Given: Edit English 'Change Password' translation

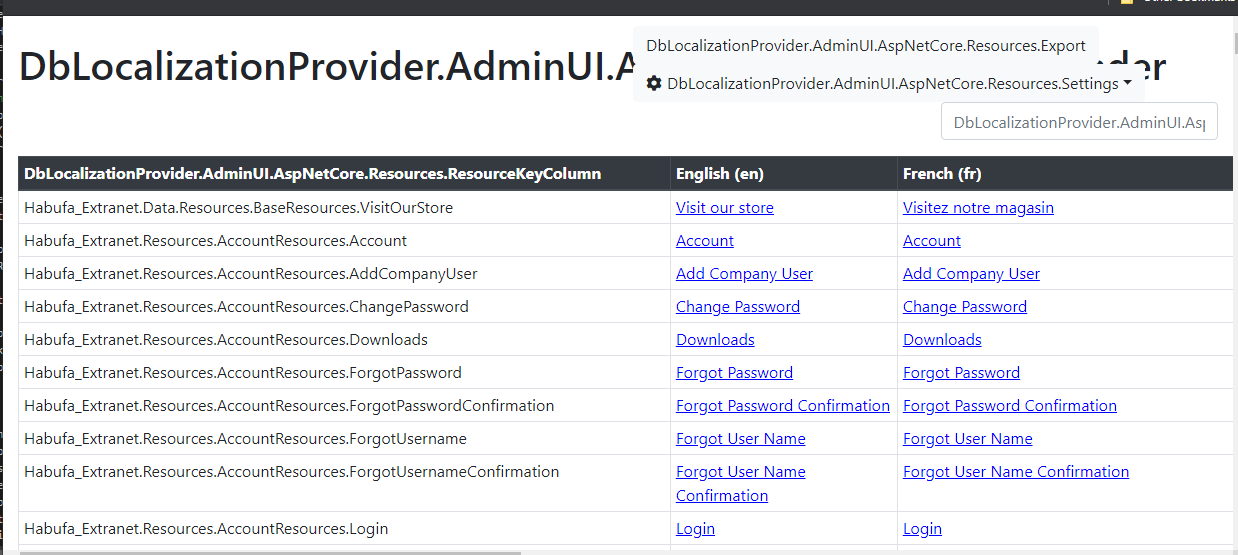Looking at the screenshot, I should coord(738,307).
